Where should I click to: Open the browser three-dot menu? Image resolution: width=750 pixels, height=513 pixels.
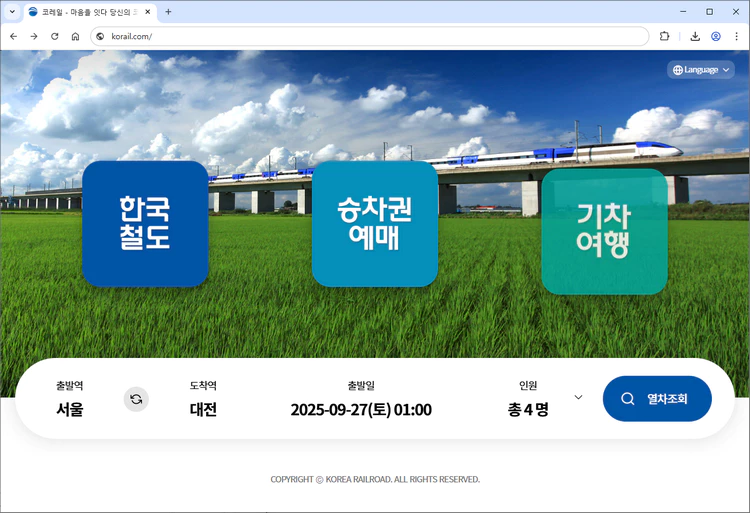tap(736, 36)
